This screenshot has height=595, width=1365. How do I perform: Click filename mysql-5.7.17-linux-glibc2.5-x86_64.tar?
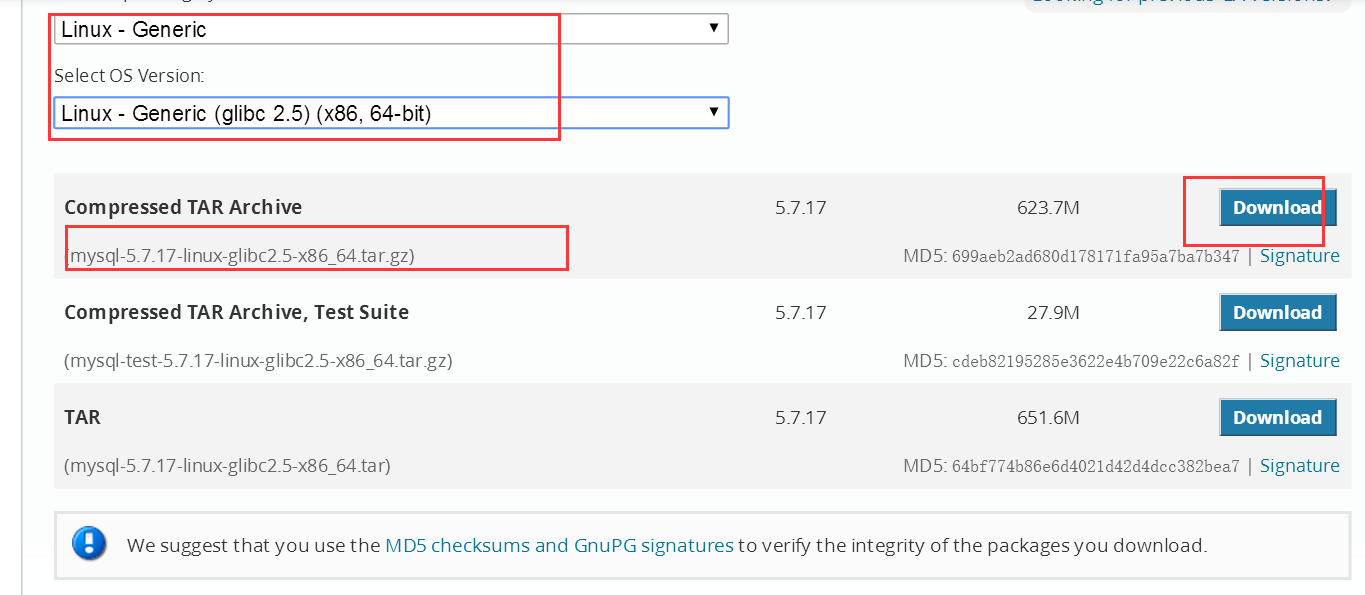tap(227, 466)
